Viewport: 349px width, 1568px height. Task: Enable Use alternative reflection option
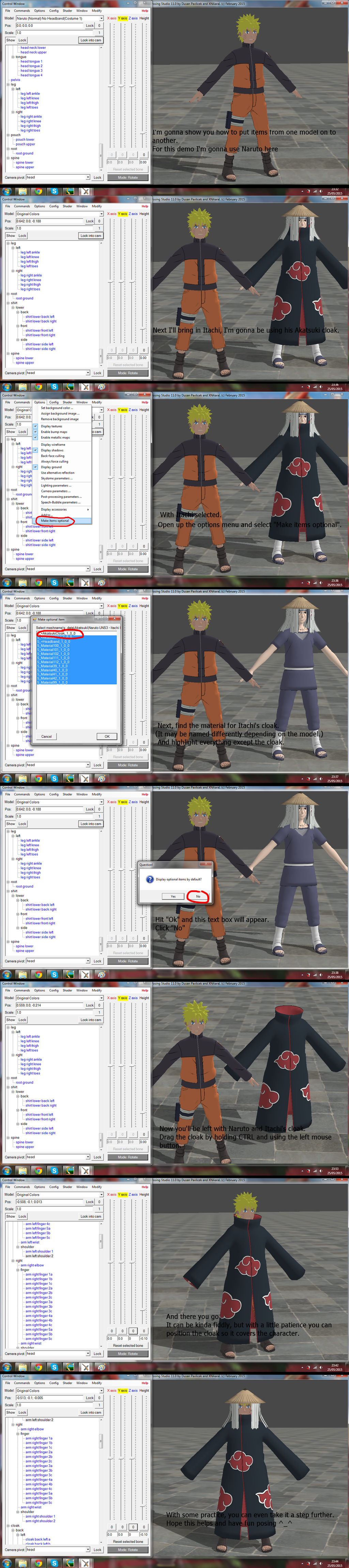tap(57, 472)
